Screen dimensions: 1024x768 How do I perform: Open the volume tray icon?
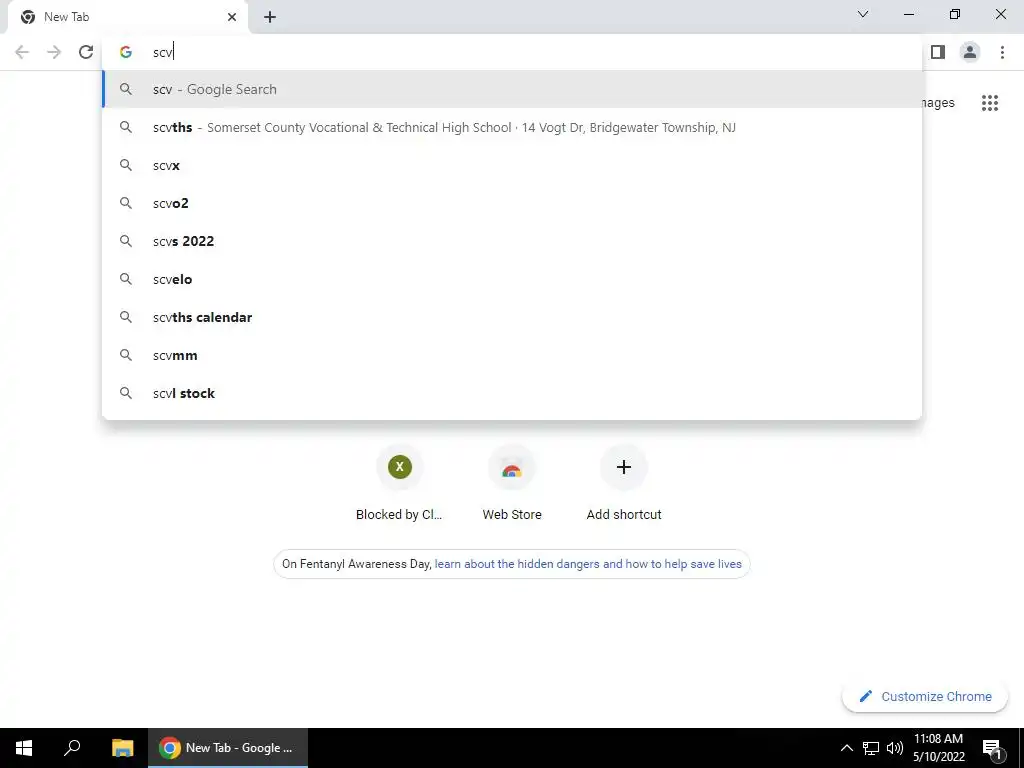pos(895,748)
